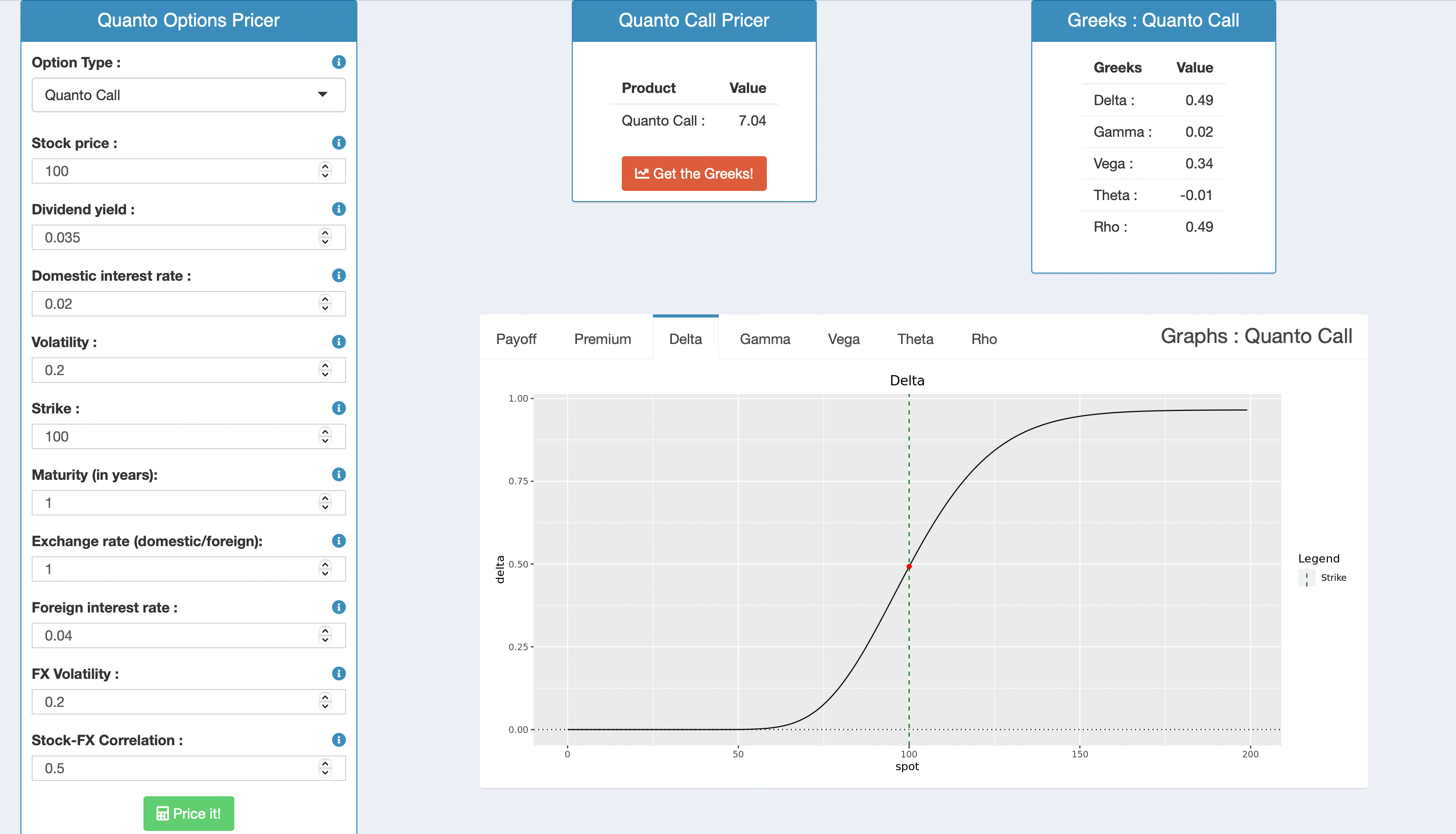
Task: Increase Volatility with the stepper up arrow
Action: [x=325, y=365]
